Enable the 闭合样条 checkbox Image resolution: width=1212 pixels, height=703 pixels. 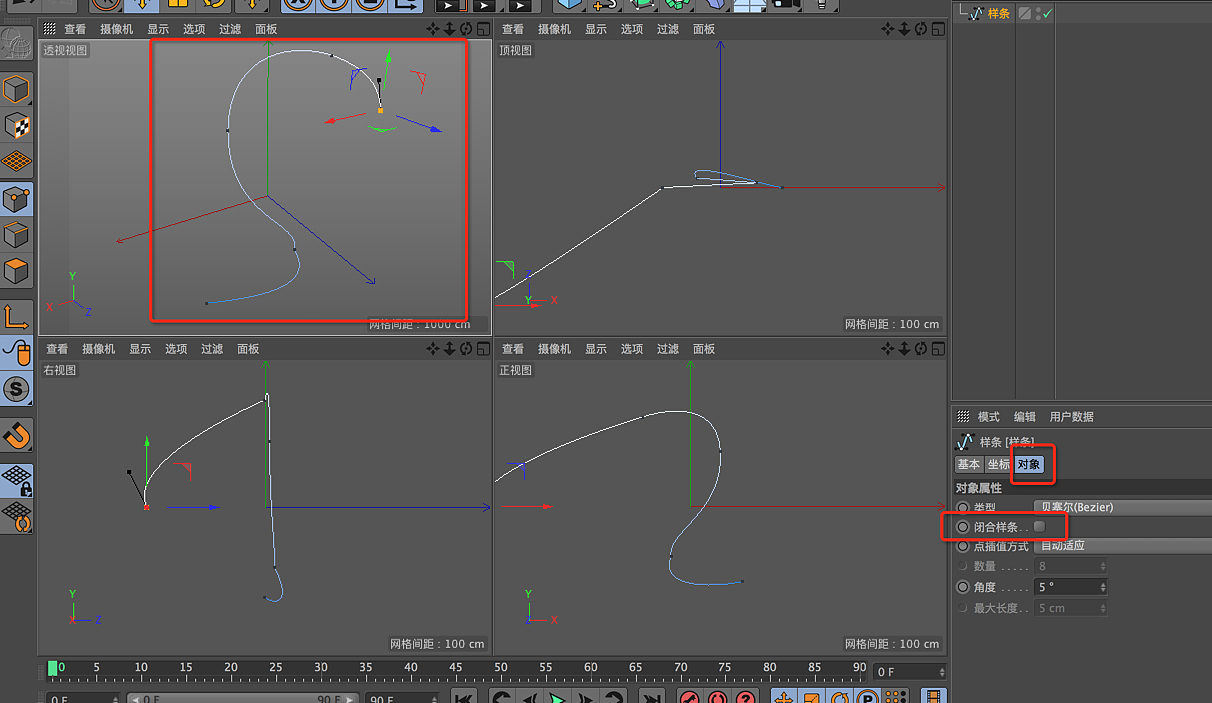click(1040, 526)
